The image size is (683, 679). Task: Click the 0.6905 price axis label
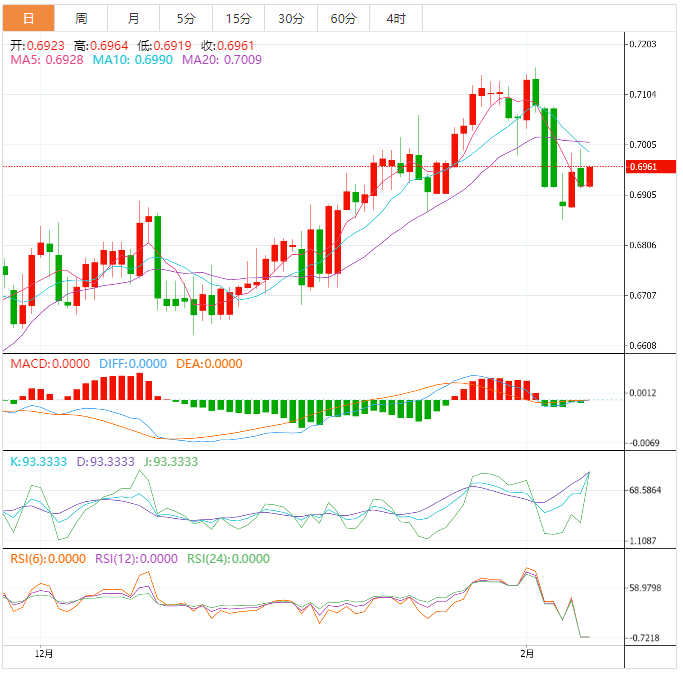click(643, 195)
